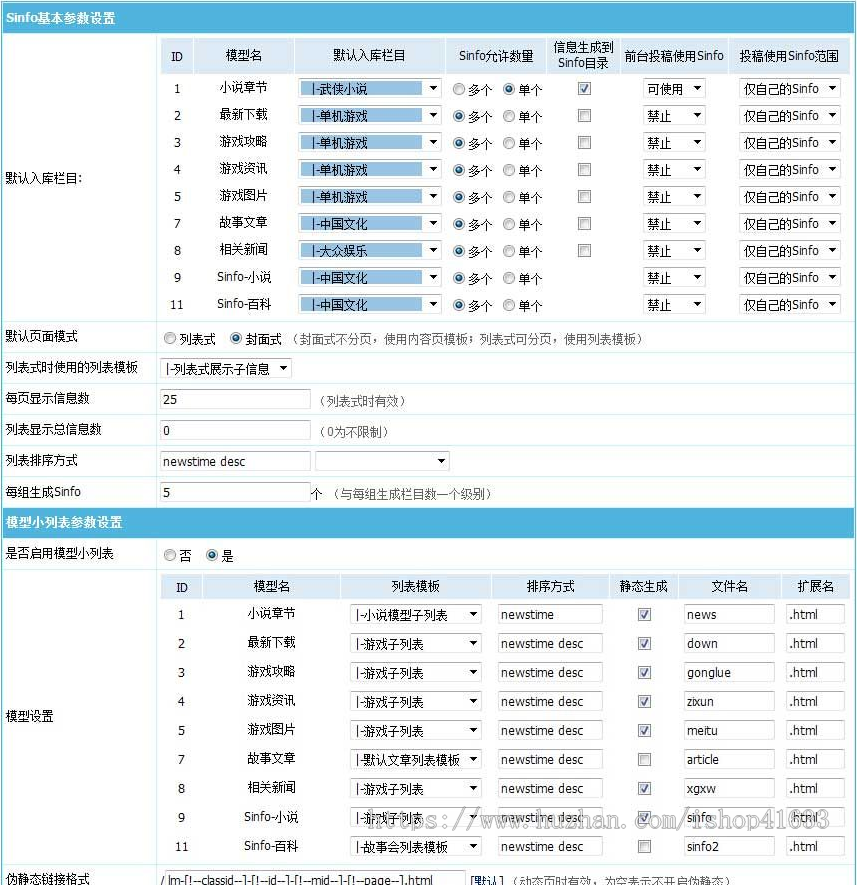Select 单个 radio for 游戏图片 row

point(509,197)
